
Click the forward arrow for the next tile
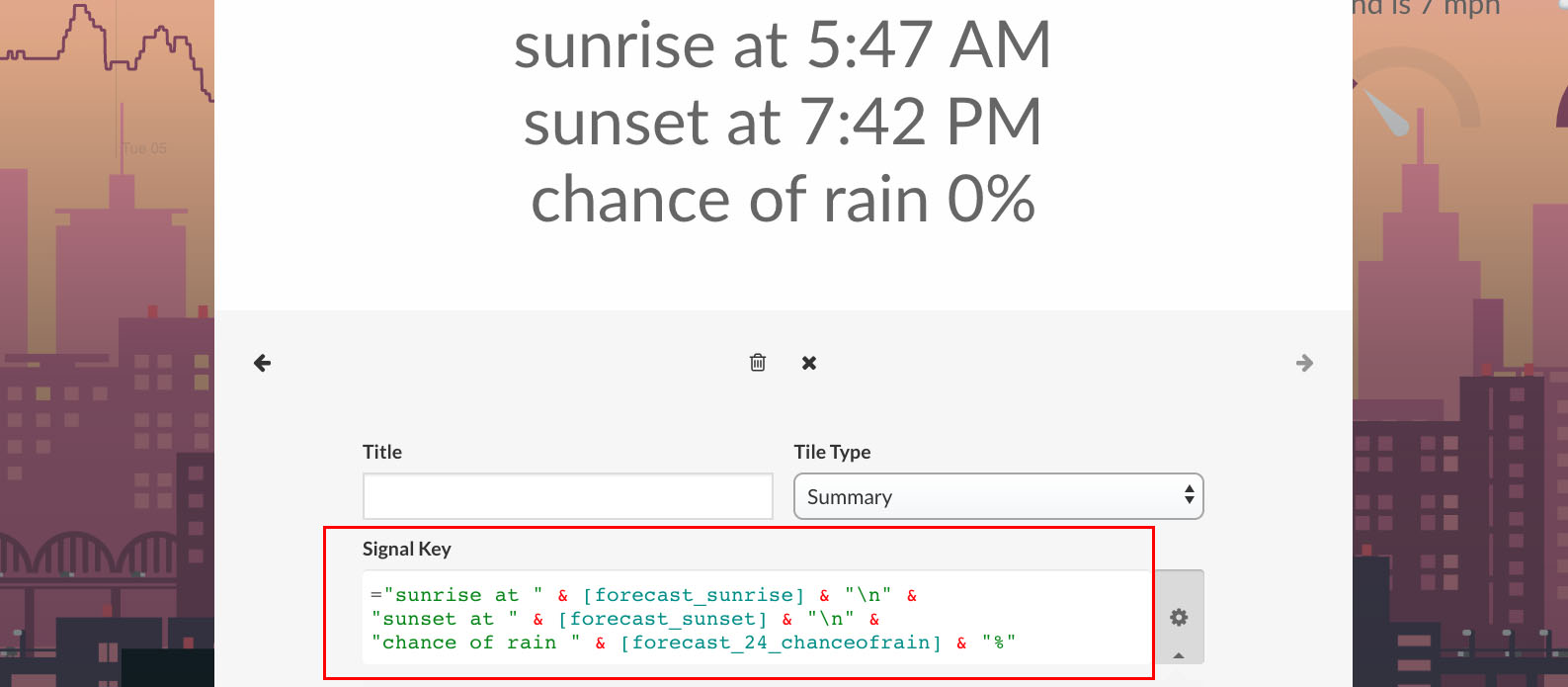(x=1305, y=363)
